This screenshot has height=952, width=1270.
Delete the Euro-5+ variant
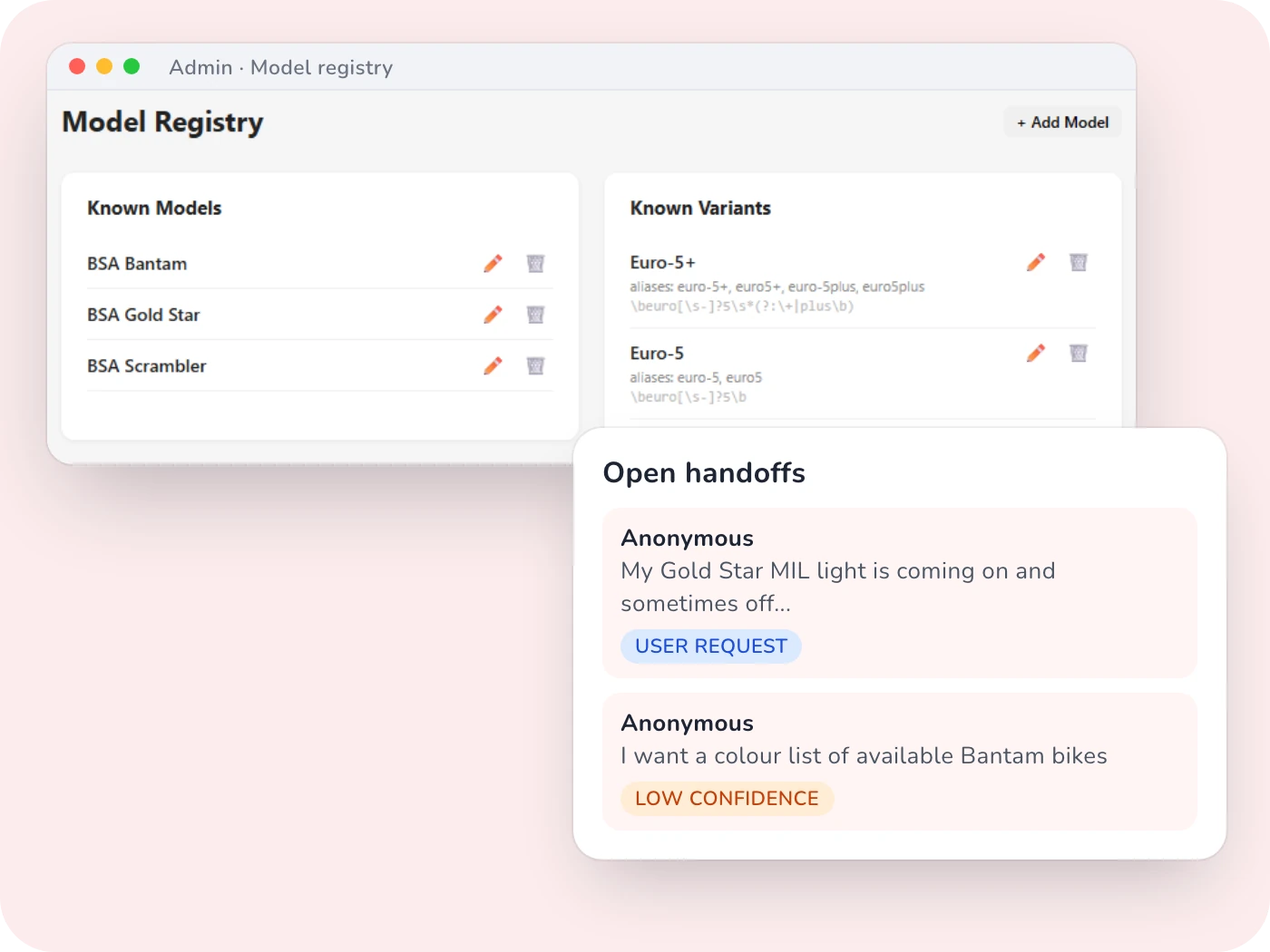(x=1079, y=263)
